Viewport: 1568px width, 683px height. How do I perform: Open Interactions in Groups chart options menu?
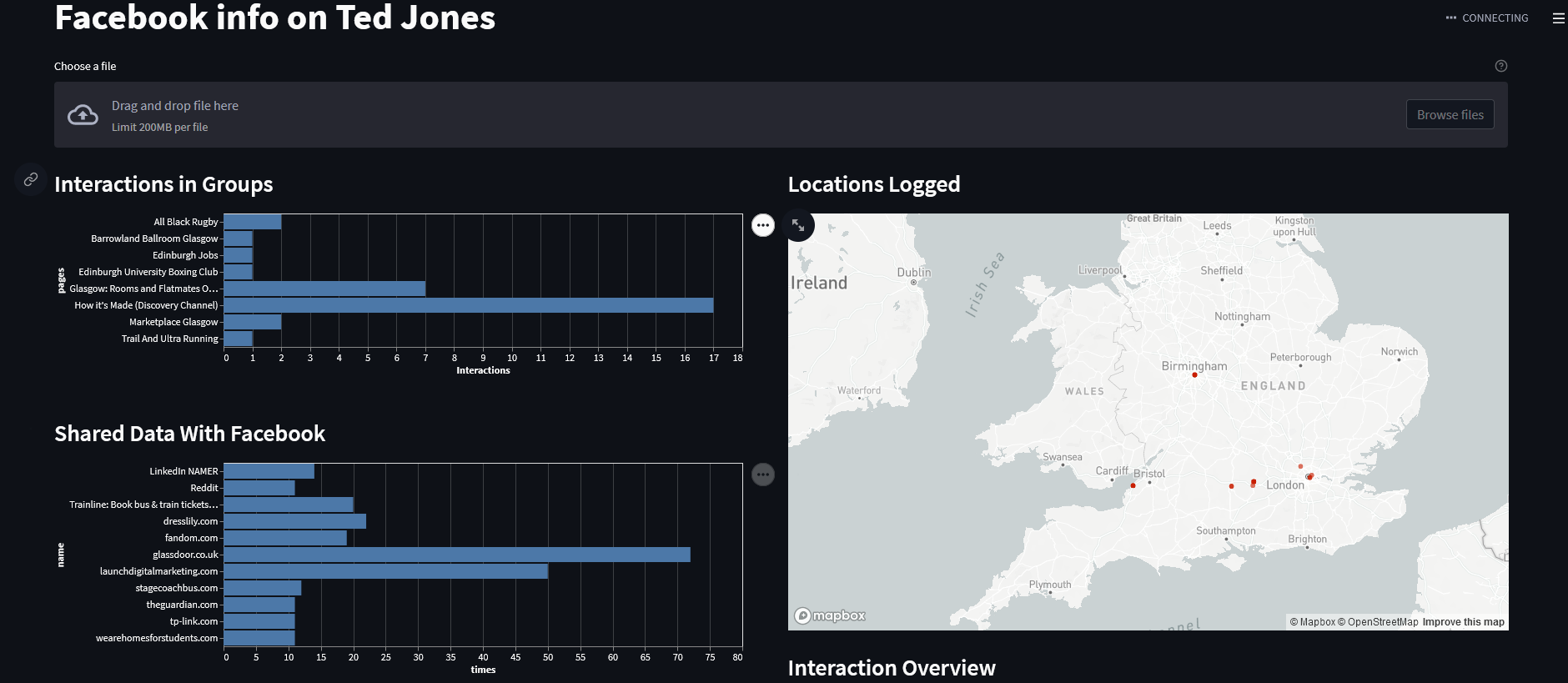(x=763, y=225)
